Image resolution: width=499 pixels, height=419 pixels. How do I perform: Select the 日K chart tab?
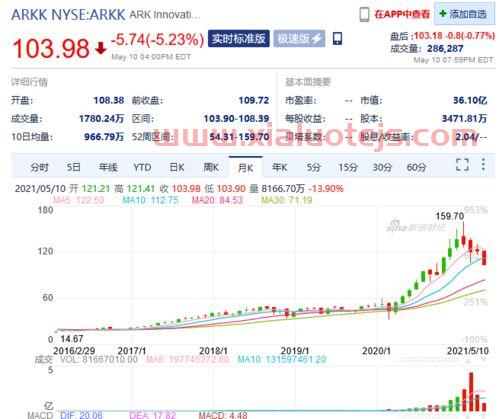pos(177,167)
